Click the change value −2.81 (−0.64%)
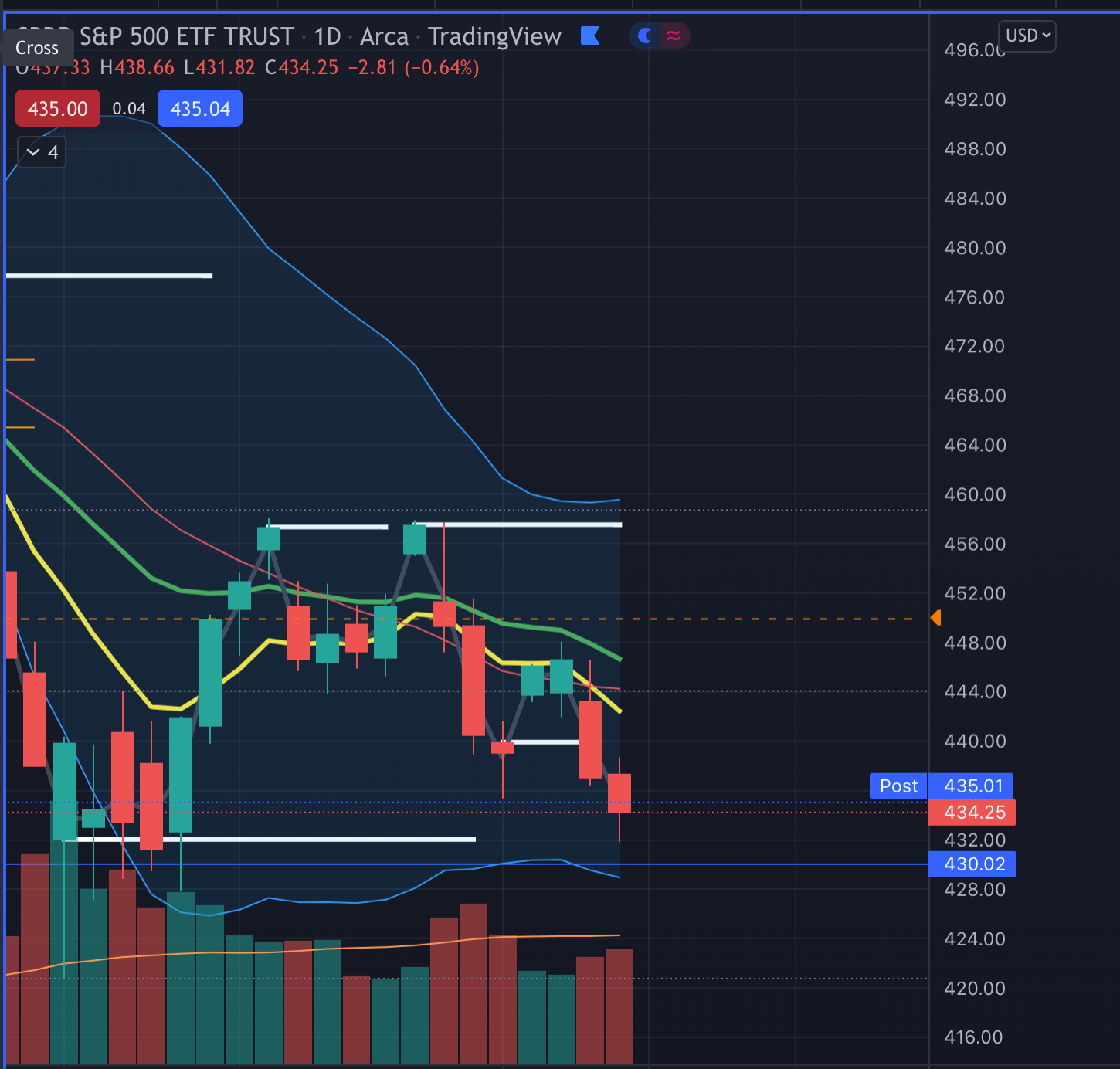1120x1069 pixels. (413, 68)
